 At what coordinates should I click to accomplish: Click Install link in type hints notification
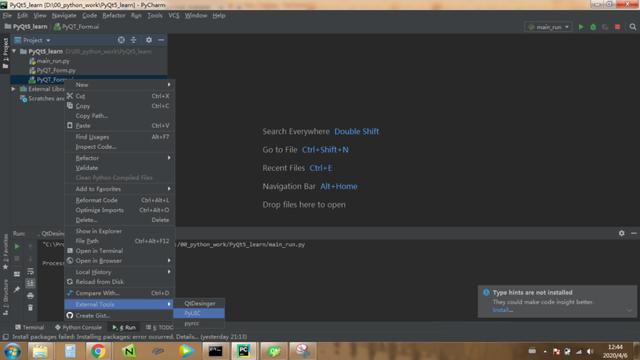[x=502, y=310]
